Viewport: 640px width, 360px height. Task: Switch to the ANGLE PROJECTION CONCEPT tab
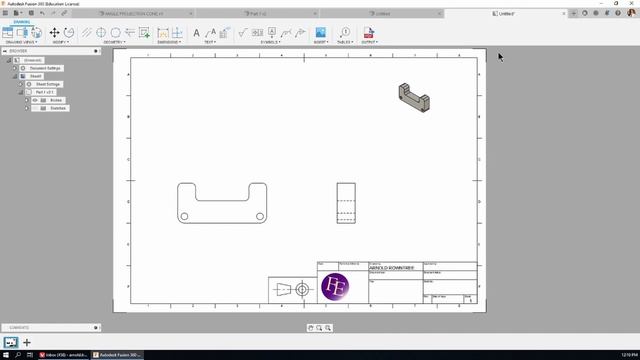click(133, 13)
